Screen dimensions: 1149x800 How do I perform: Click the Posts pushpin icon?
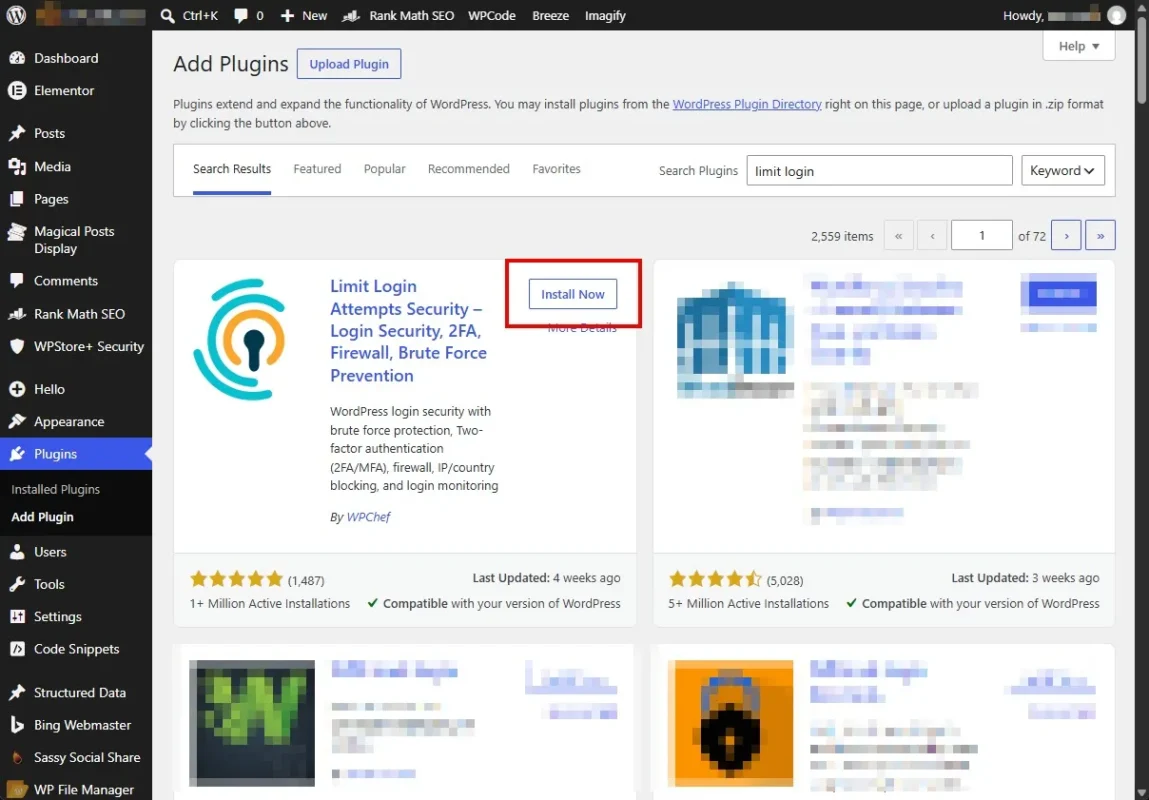click(x=17, y=133)
